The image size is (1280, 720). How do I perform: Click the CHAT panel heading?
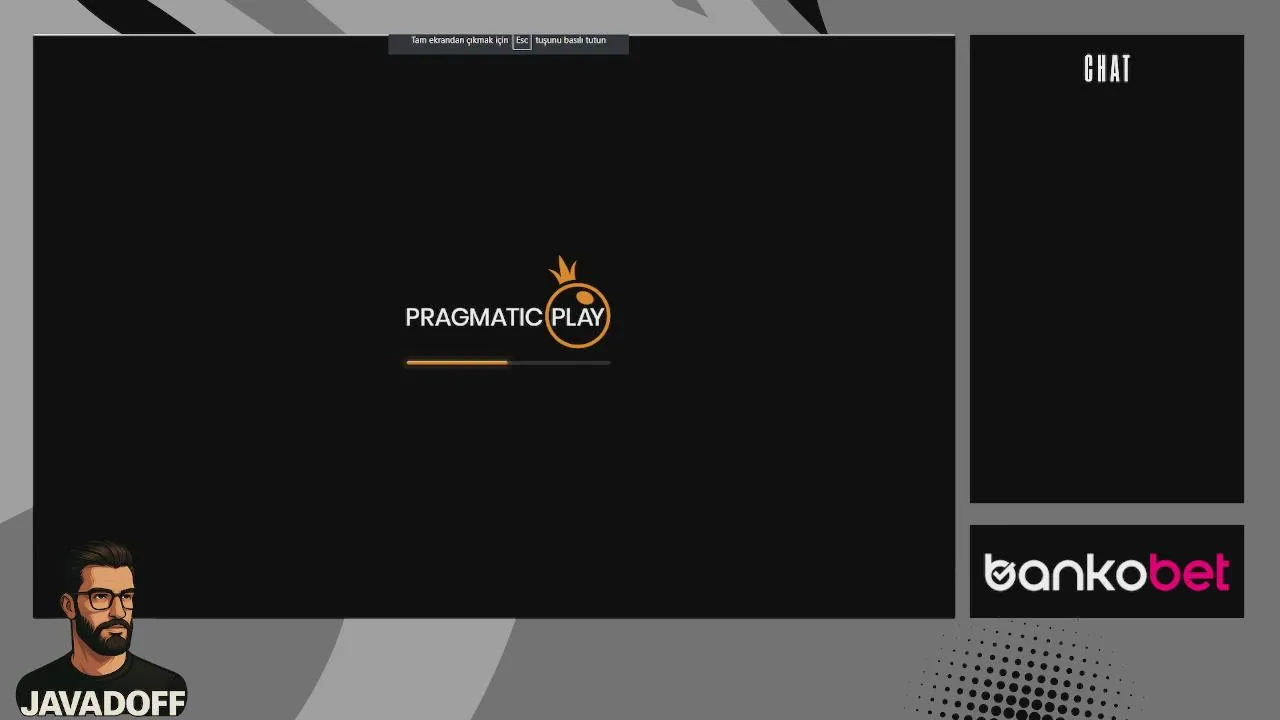[x=1107, y=69]
